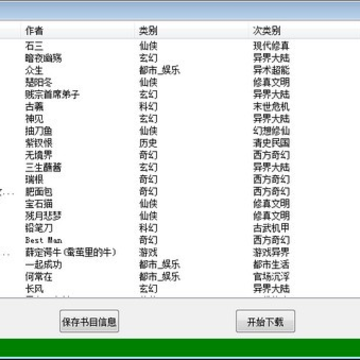Select author 一起成功

click(x=43, y=264)
